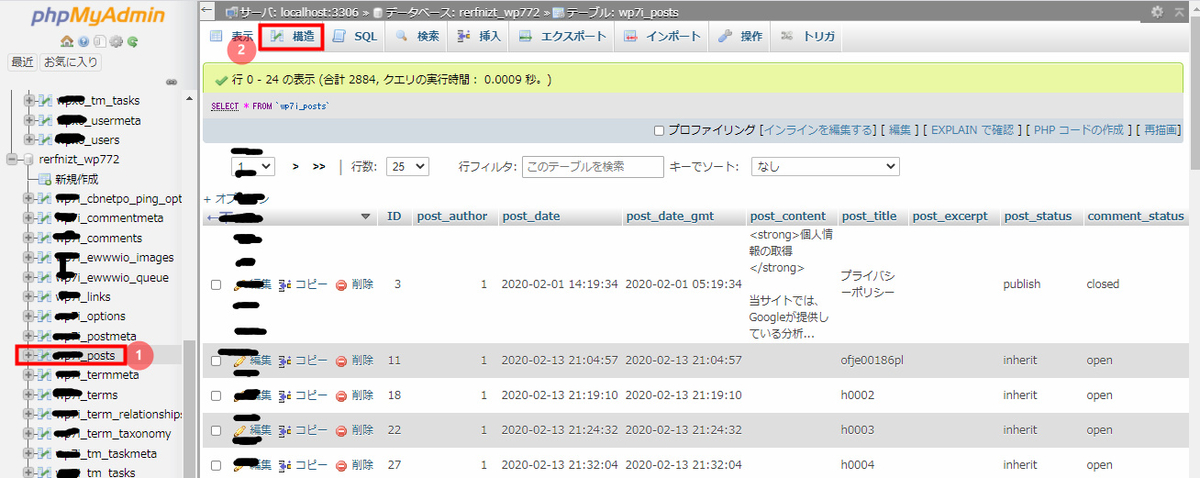Click copy icon in row ID 22
1200x478 pixels.
285,431
